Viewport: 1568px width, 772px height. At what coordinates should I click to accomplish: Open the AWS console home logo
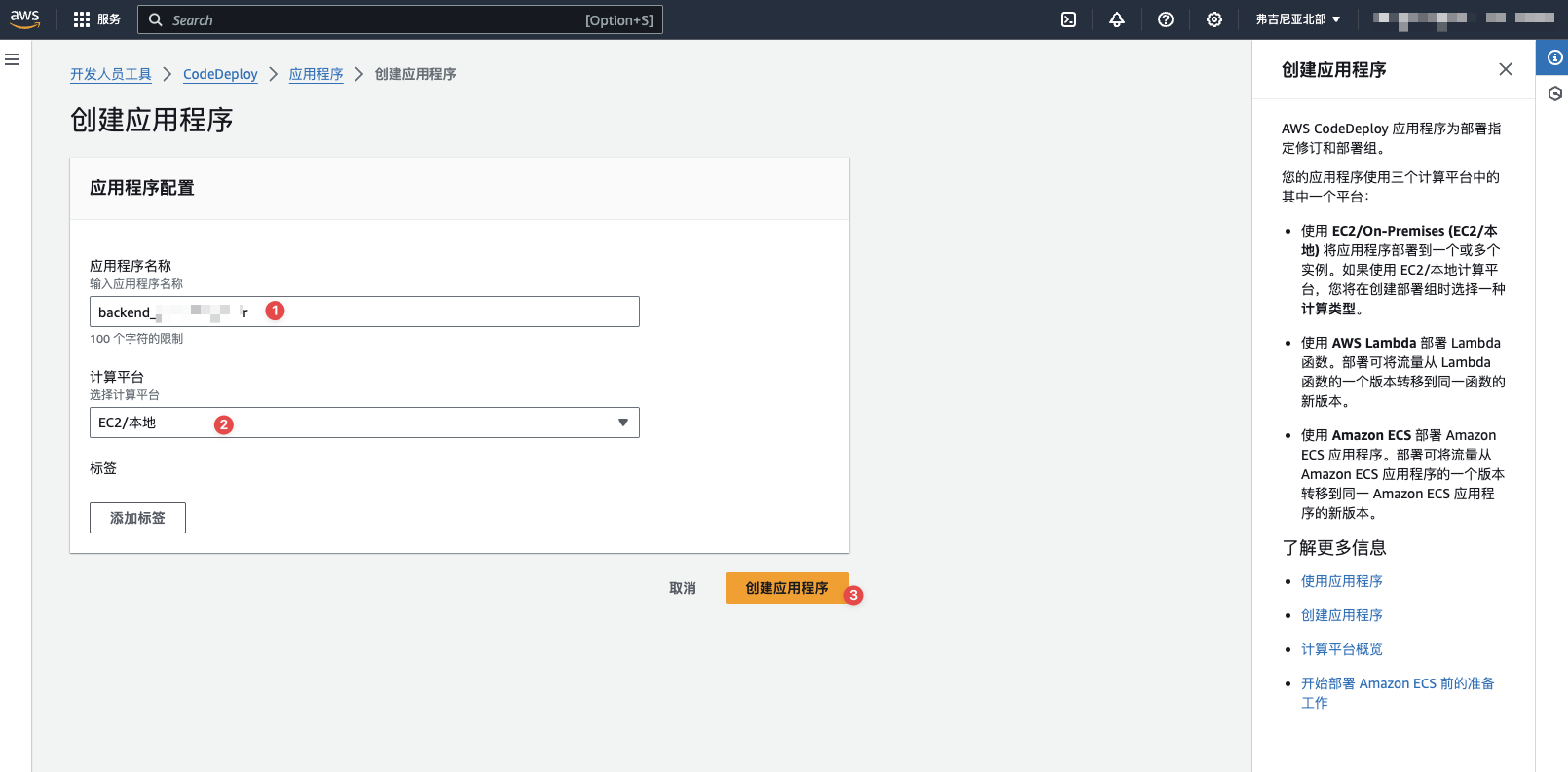[25, 19]
